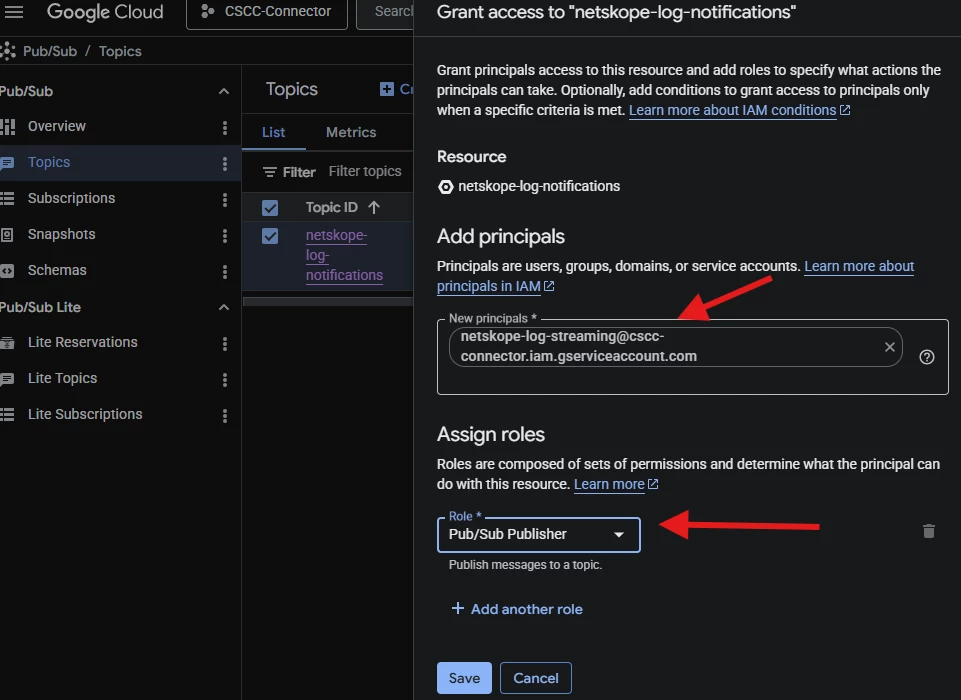Image resolution: width=961 pixels, height=700 pixels.
Task: Click the Cancel button
Action: [x=536, y=678]
